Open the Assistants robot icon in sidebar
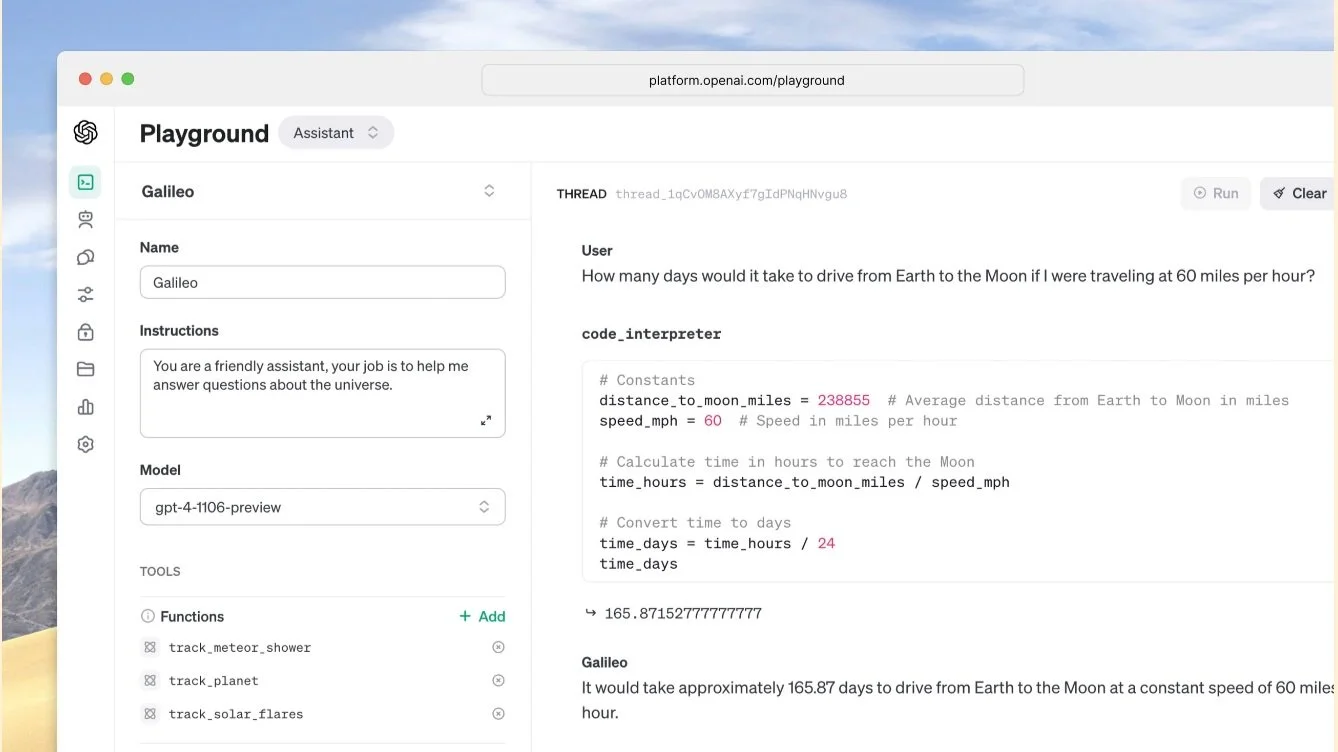Viewport: 1338px width, 752px height. pos(85,220)
